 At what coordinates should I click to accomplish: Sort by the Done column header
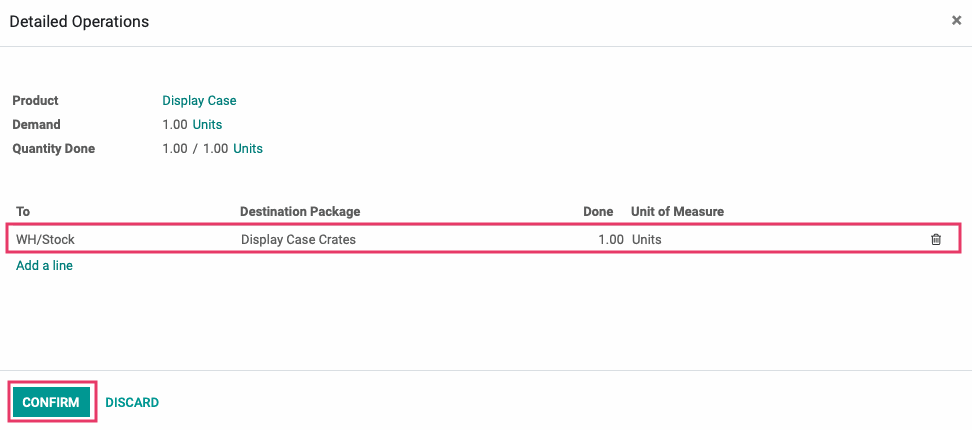pyautogui.click(x=598, y=211)
